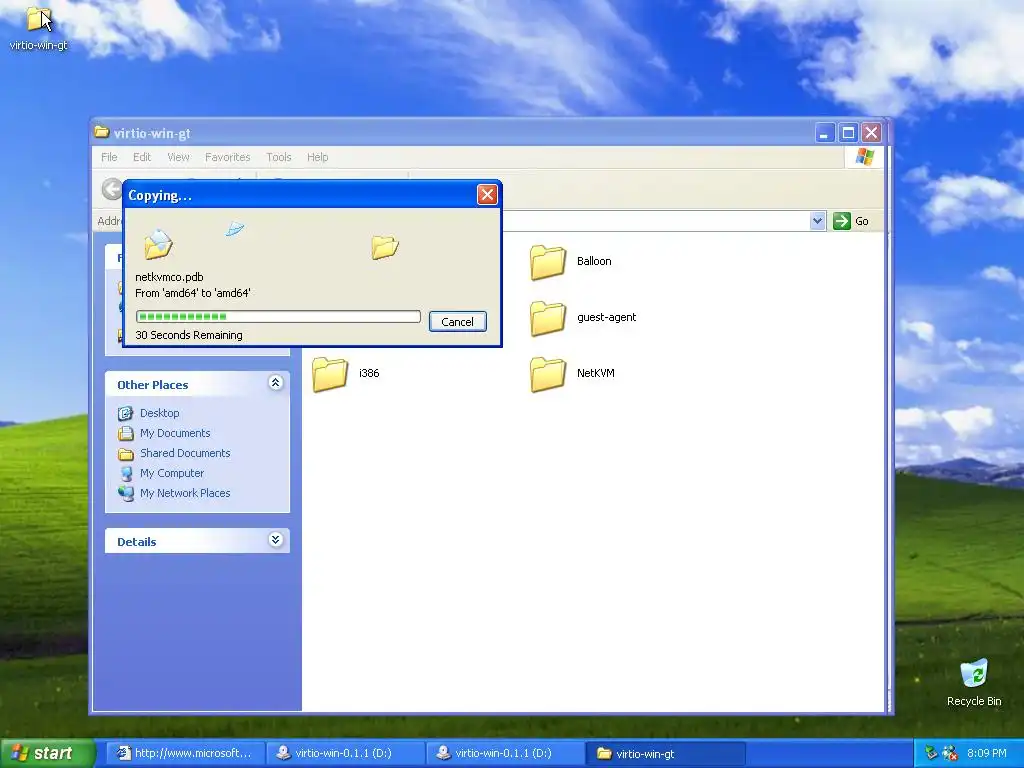The width and height of the screenshot is (1024, 768).
Task: Open the NetKVM folder
Action: click(x=547, y=374)
